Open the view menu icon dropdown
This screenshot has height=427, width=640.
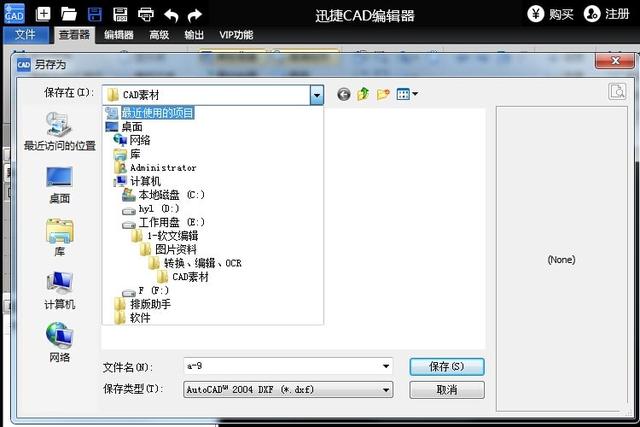(407, 94)
